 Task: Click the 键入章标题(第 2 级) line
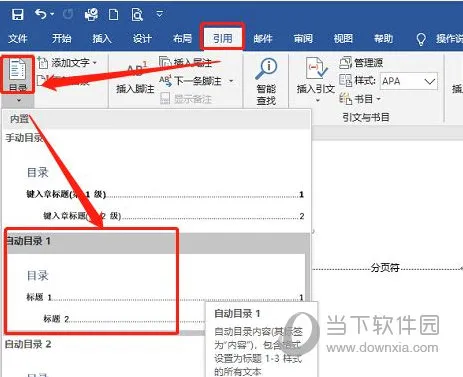coord(173,216)
